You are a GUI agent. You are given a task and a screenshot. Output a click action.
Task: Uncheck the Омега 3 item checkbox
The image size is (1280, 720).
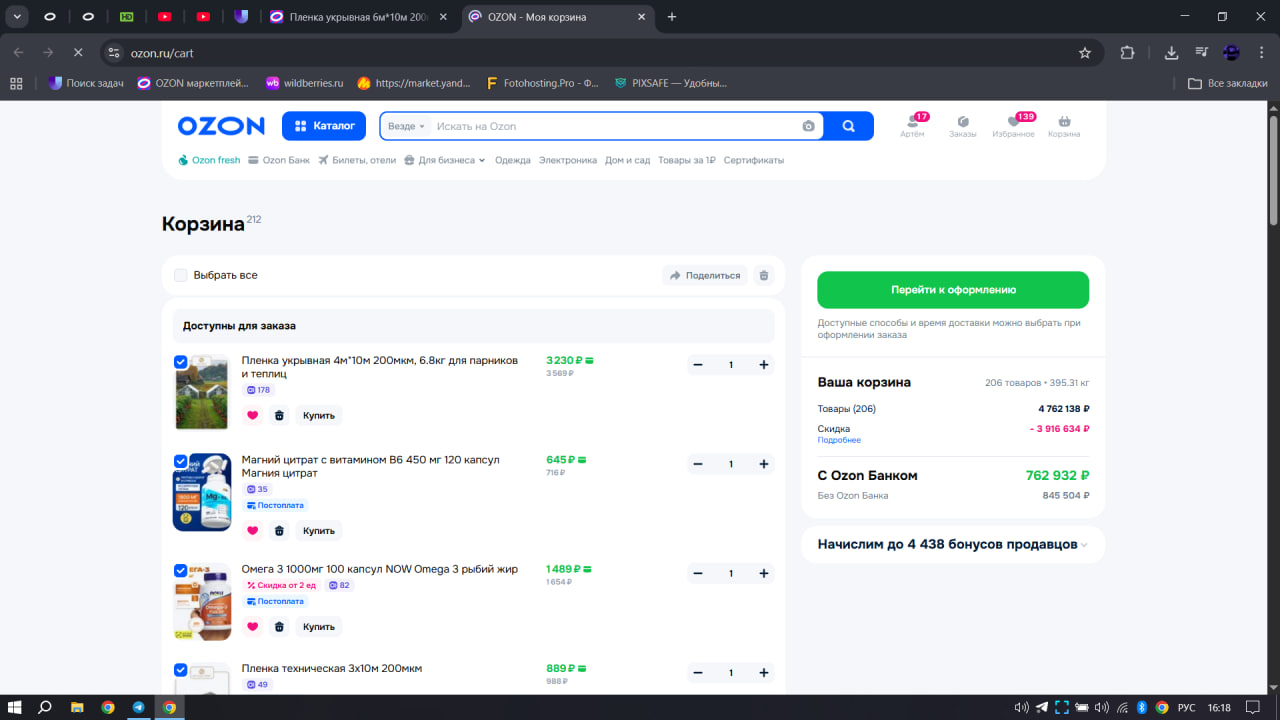pyautogui.click(x=181, y=571)
